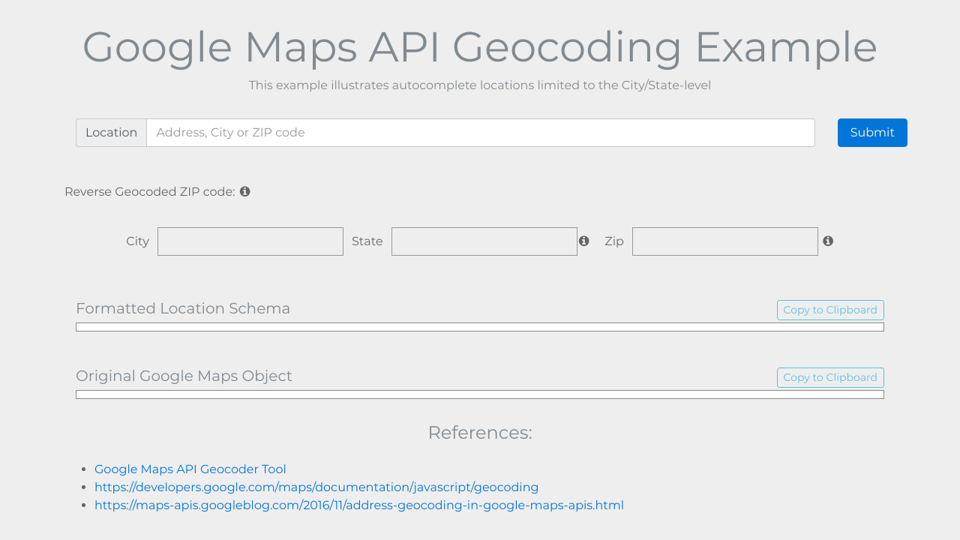Viewport: 960px width, 540px height.
Task: Click the info icon beside Reverse Geocoded ZIP code
Action: 245,191
